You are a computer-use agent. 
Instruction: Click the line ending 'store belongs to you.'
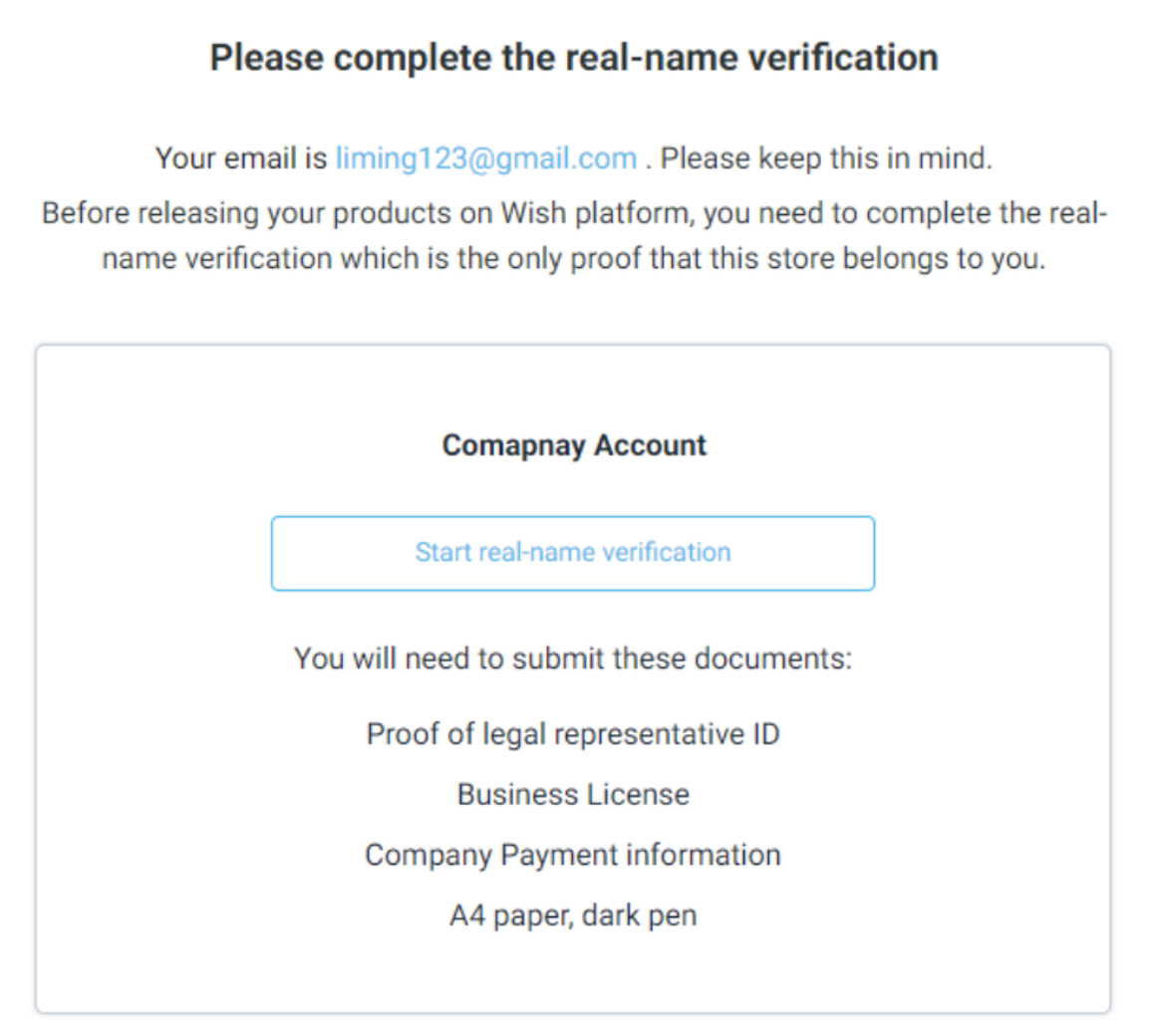pyautogui.click(x=573, y=259)
